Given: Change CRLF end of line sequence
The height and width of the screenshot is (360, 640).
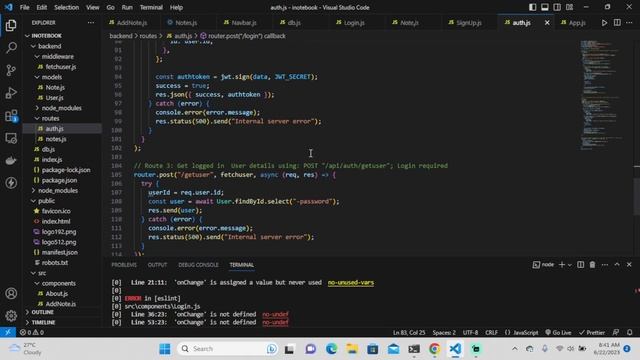Looking at the screenshot, I should pos(491,332).
